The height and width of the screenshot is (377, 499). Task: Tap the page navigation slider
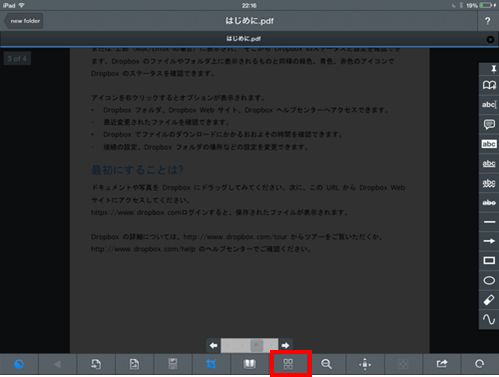coord(249,345)
